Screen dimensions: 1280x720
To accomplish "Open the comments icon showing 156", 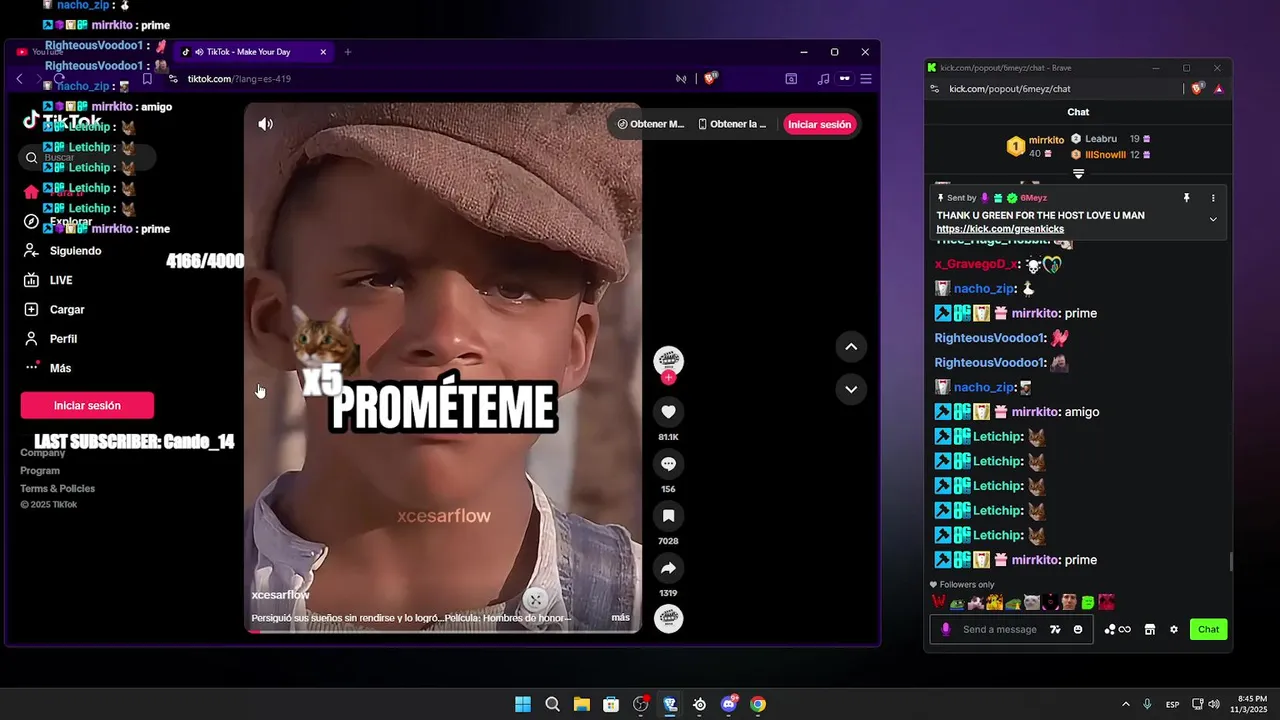I will (668, 464).
